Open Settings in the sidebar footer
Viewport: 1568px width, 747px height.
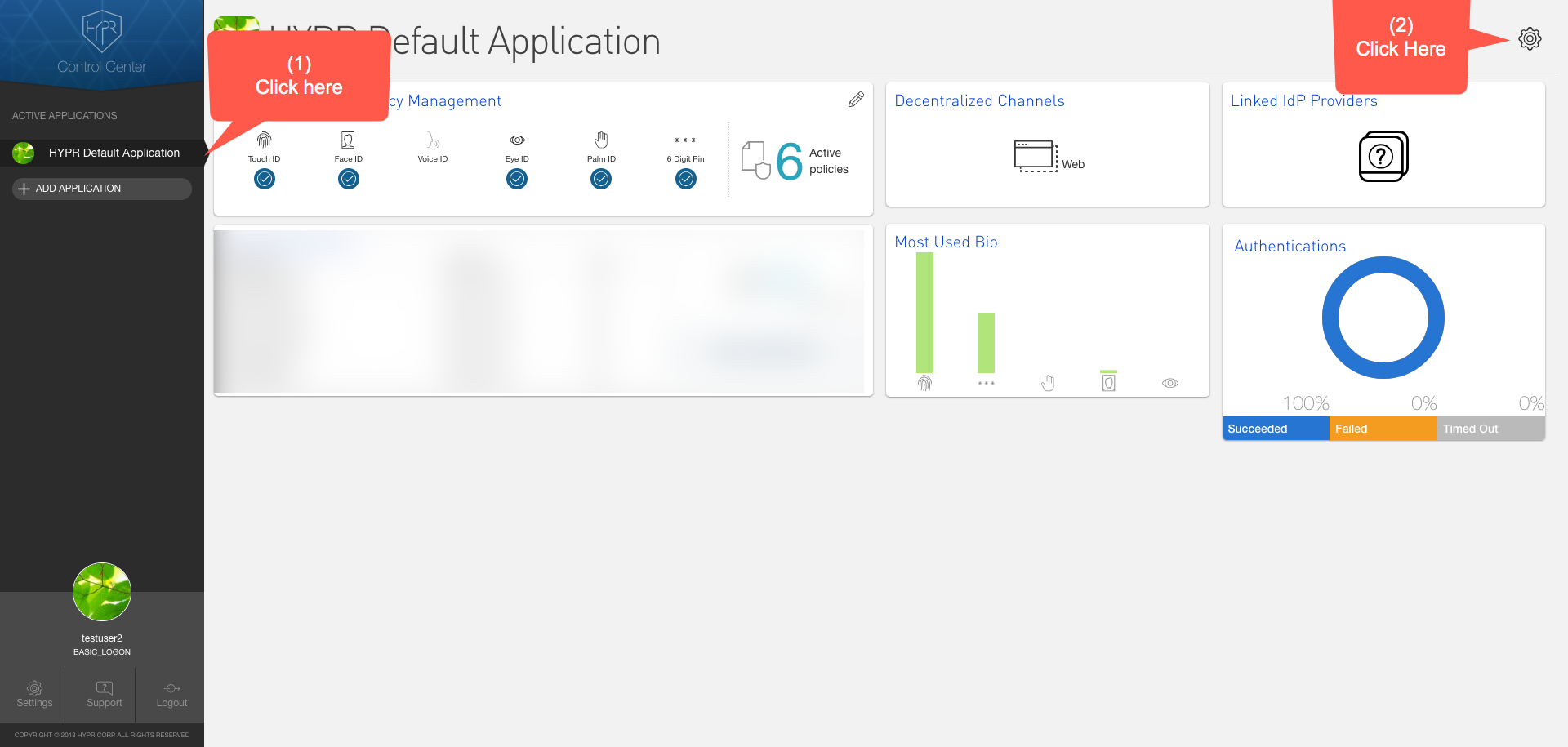(34, 695)
